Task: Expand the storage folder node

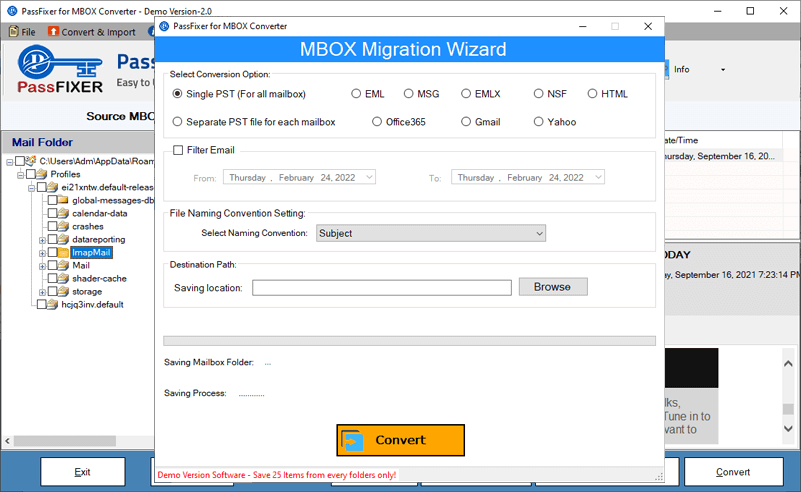Action: coord(42,293)
